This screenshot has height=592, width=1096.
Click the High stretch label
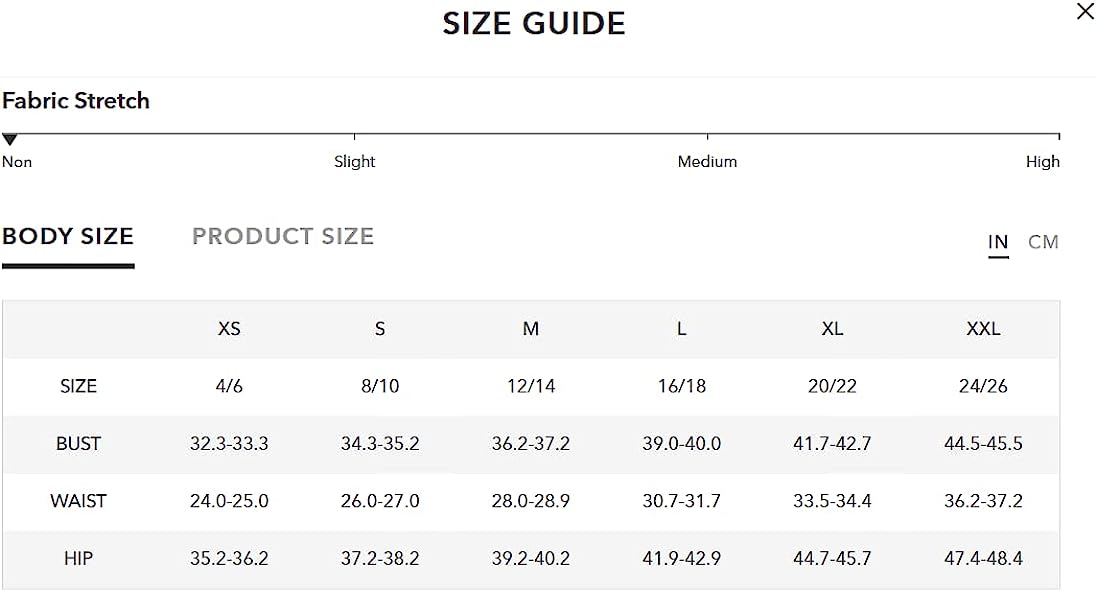pos(1042,161)
